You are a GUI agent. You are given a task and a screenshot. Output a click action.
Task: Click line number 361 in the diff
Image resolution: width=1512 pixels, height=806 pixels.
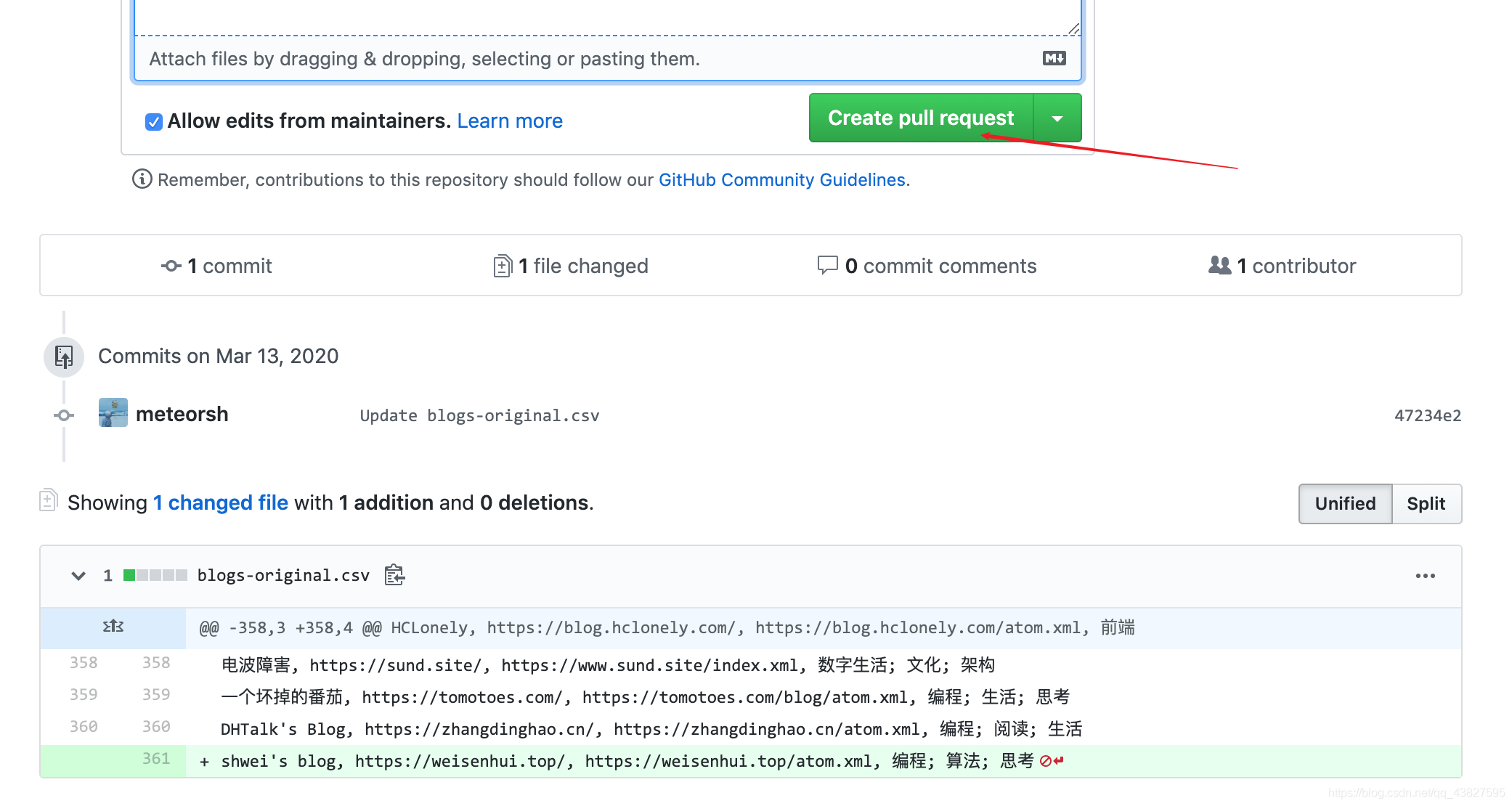(156, 759)
